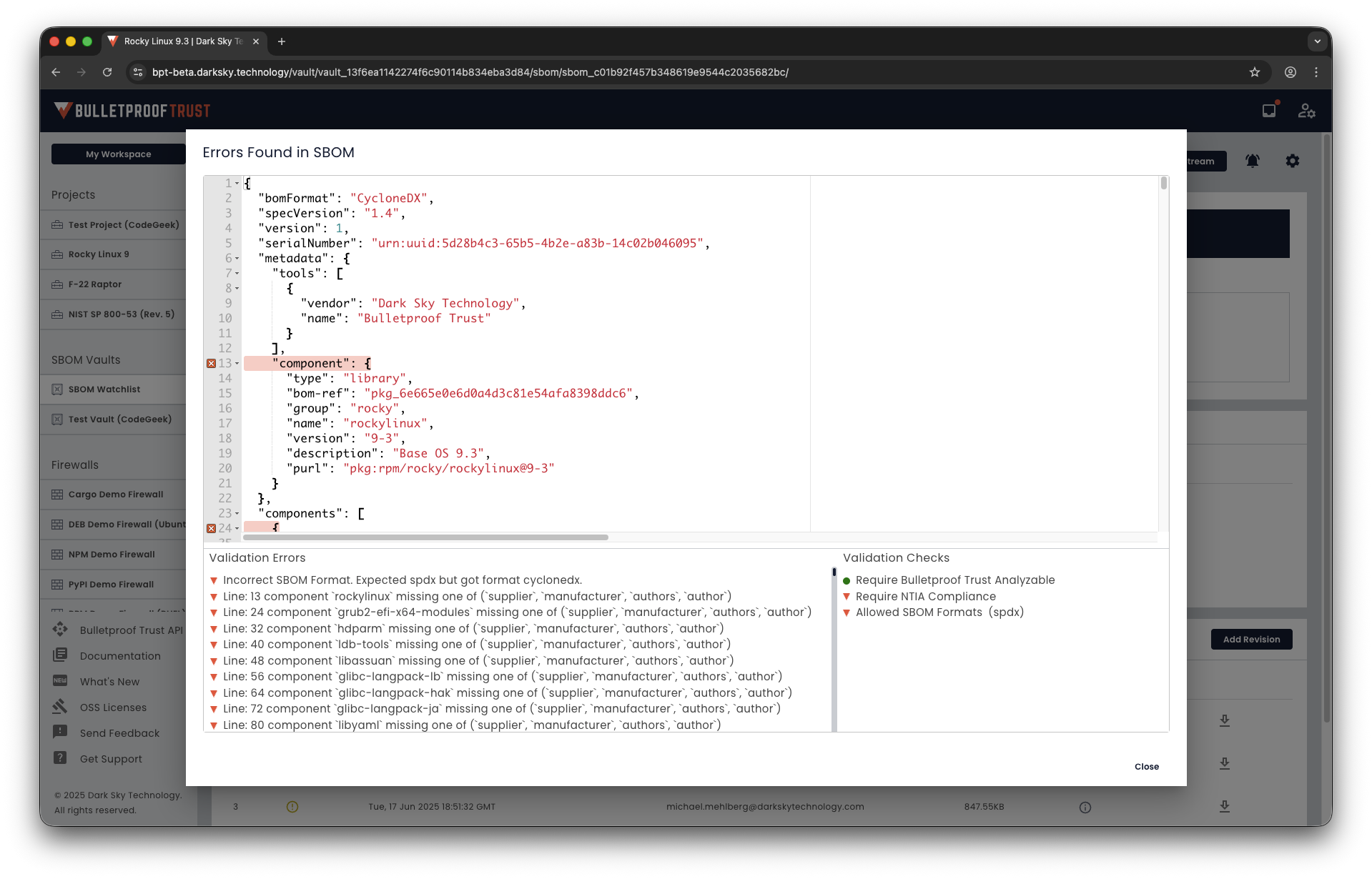Collapse the fold arrow on line 1

pos(237,184)
